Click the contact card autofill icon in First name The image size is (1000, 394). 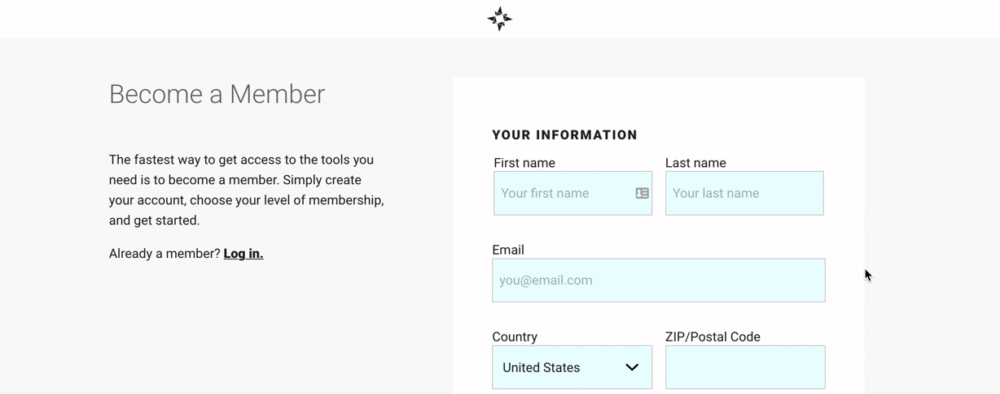[x=642, y=193]
